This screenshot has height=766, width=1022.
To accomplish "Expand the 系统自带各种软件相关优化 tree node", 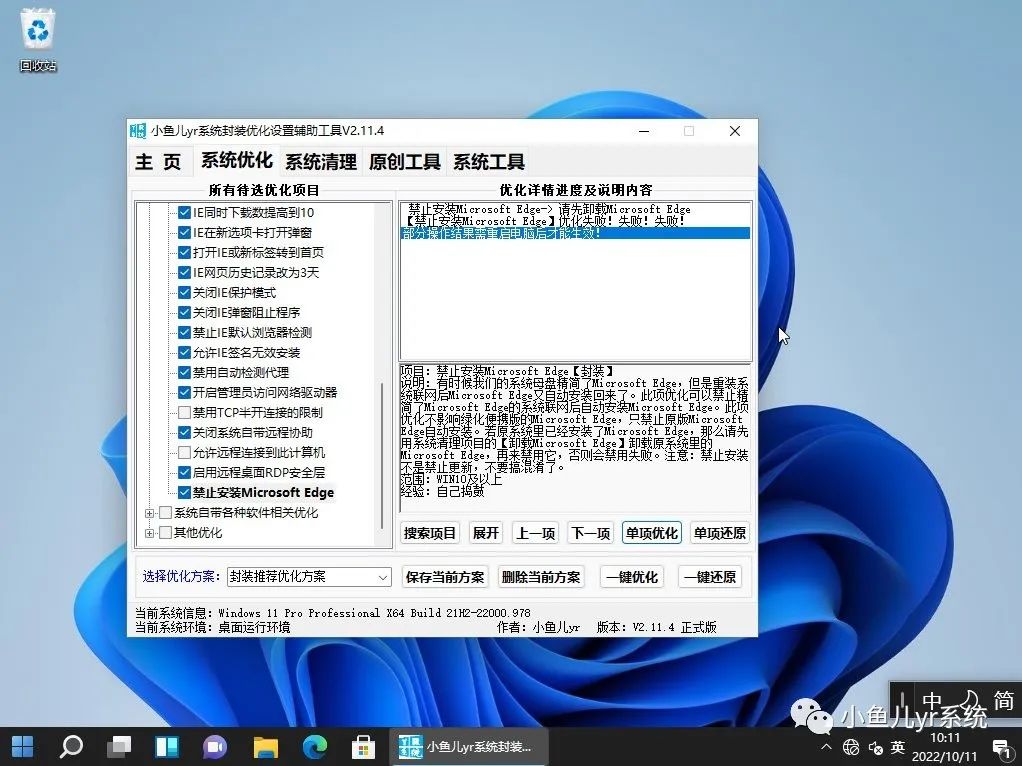I will point(149,514).
